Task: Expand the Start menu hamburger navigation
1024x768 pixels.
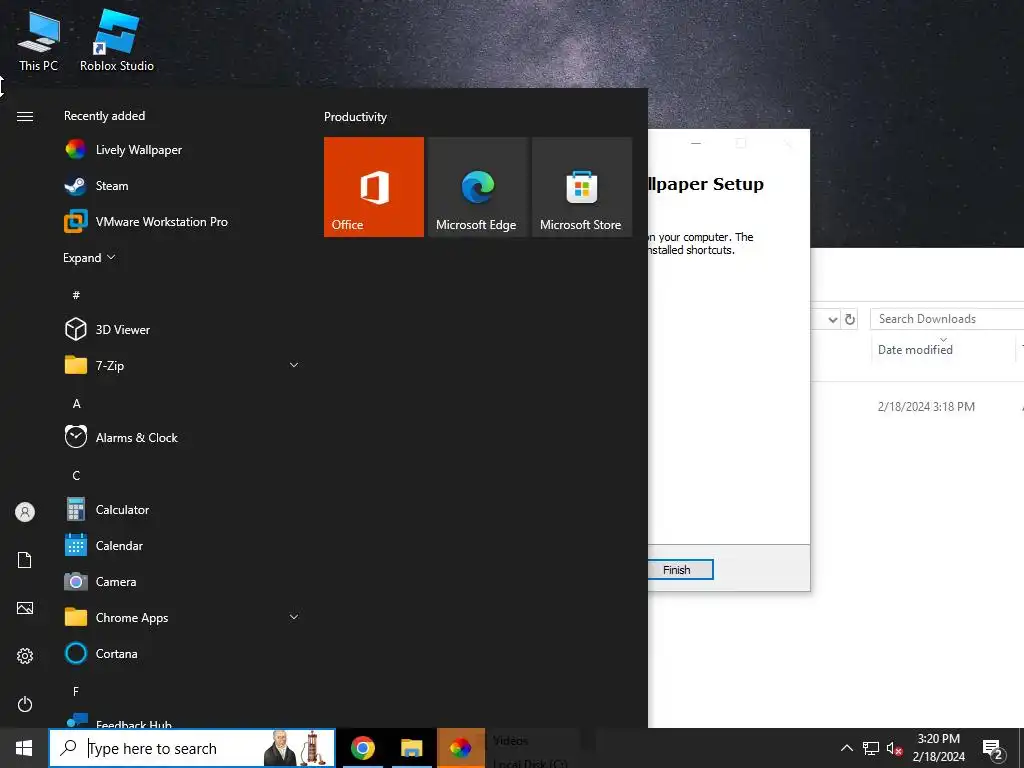Action: (25, 117)
